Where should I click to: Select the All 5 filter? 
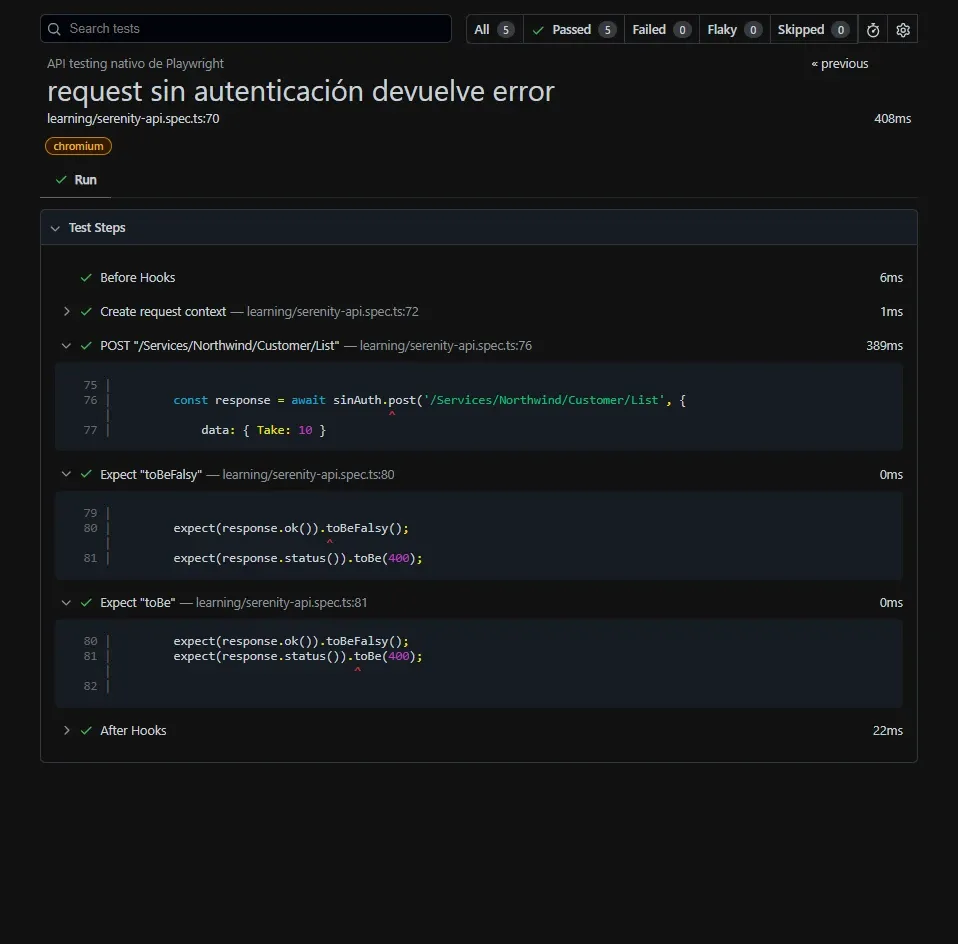pos(494,29)
